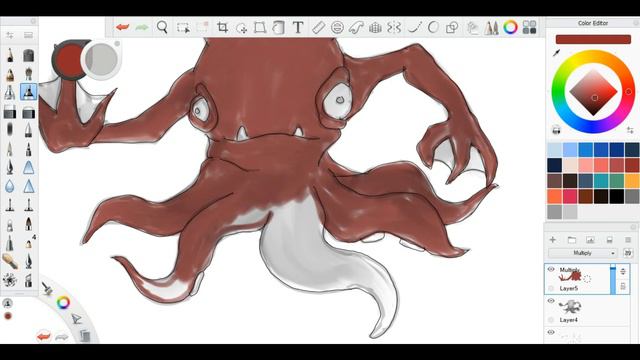Open brush properties sliders icon in palette

click(10, 36)
